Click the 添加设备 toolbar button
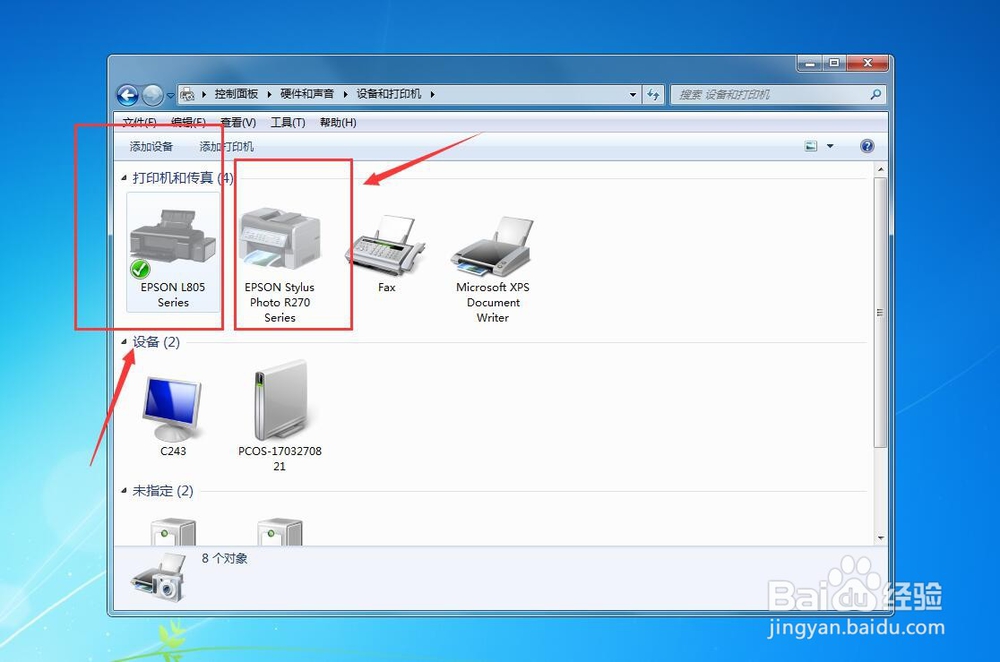 (151, 147)
